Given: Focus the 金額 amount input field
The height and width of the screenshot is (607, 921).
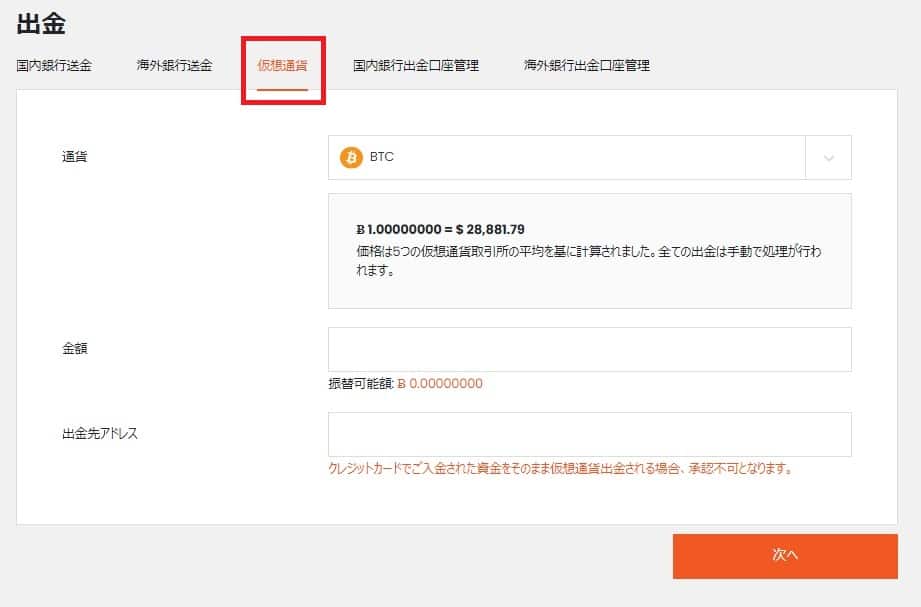Looking at the screenshot, I should (x=590, y=350).
